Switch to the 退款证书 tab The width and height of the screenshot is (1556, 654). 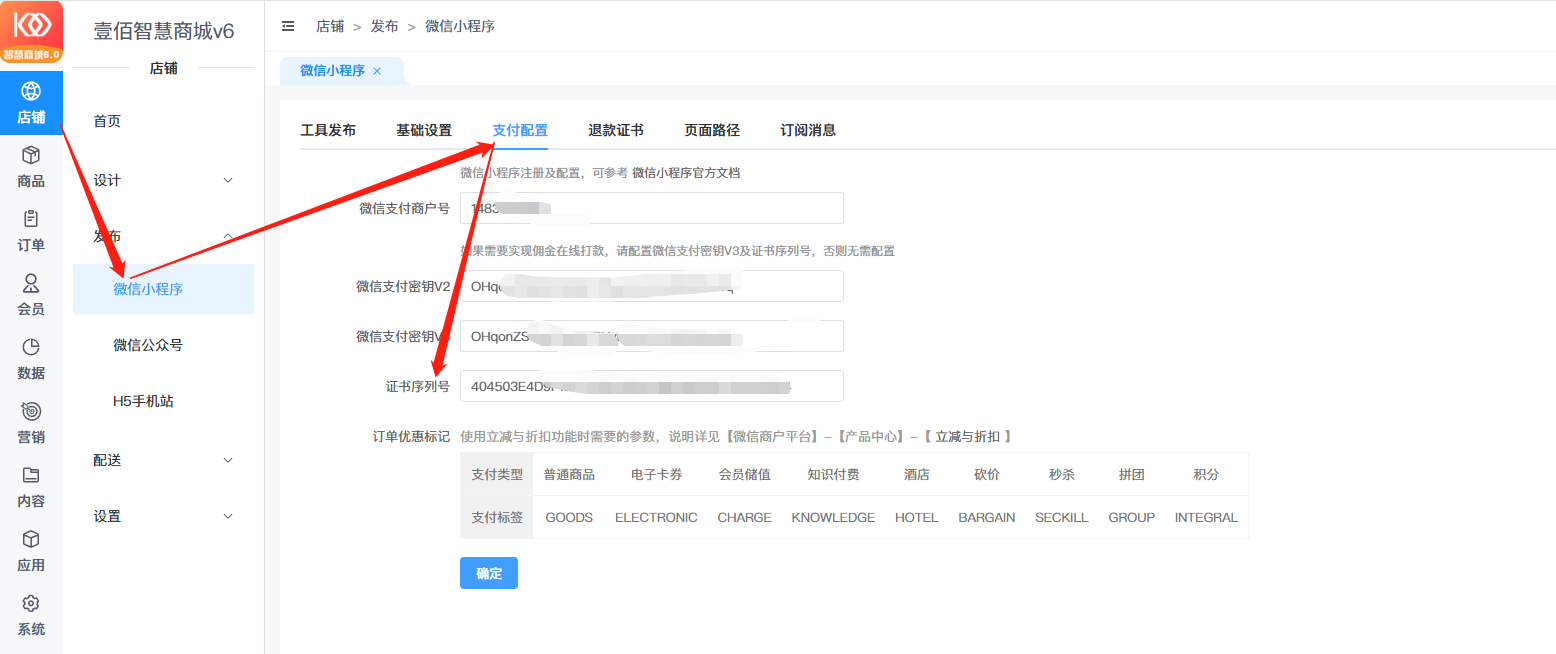(616, 130)
